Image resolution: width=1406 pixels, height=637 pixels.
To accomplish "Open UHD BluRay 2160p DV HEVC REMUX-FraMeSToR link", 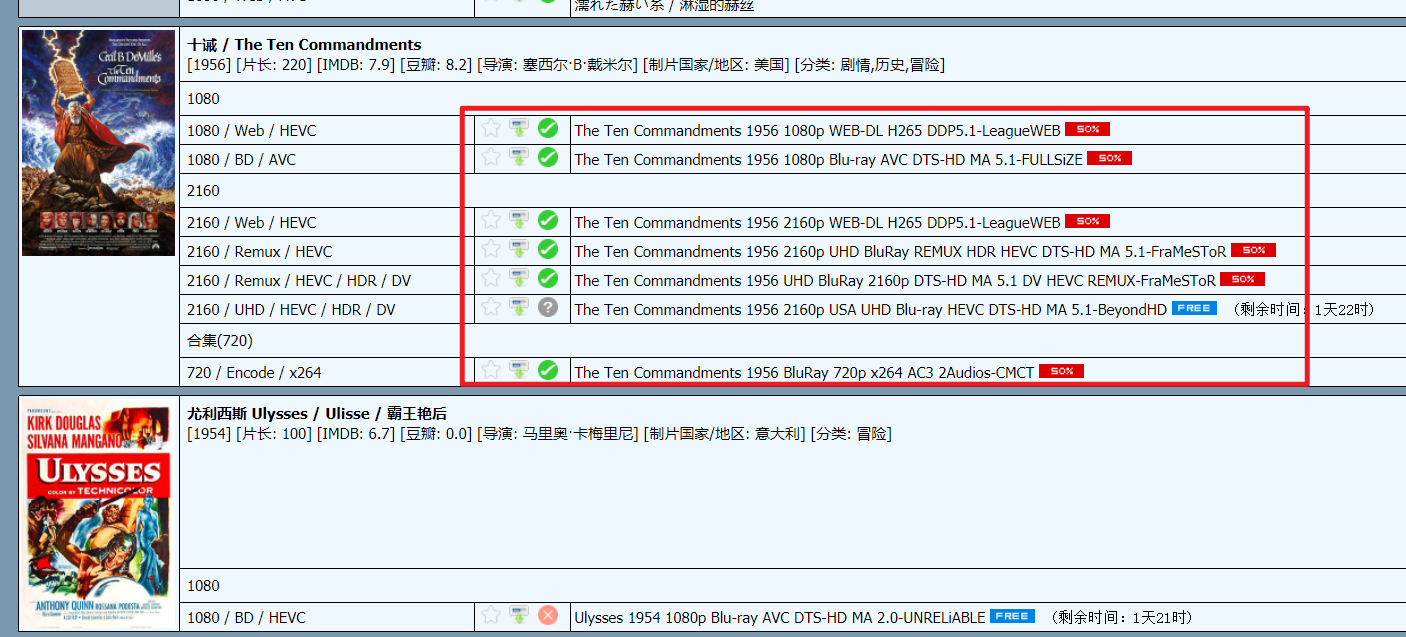I will 895,280.
